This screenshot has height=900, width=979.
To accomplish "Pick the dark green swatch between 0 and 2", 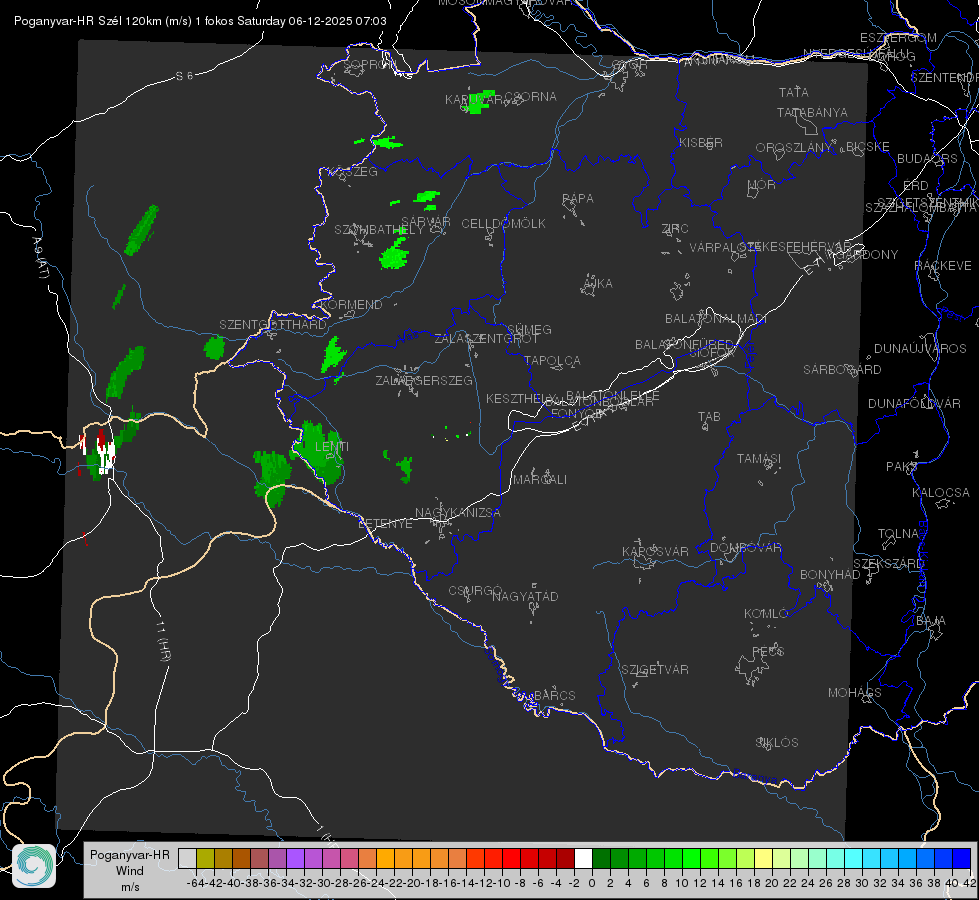I will click(x=601, y=858).
